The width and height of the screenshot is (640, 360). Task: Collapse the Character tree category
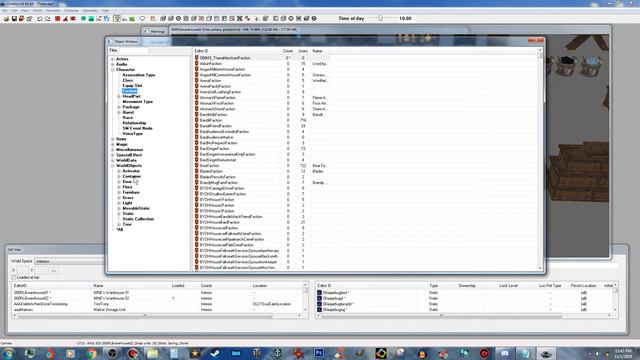(x=113, y=70)
